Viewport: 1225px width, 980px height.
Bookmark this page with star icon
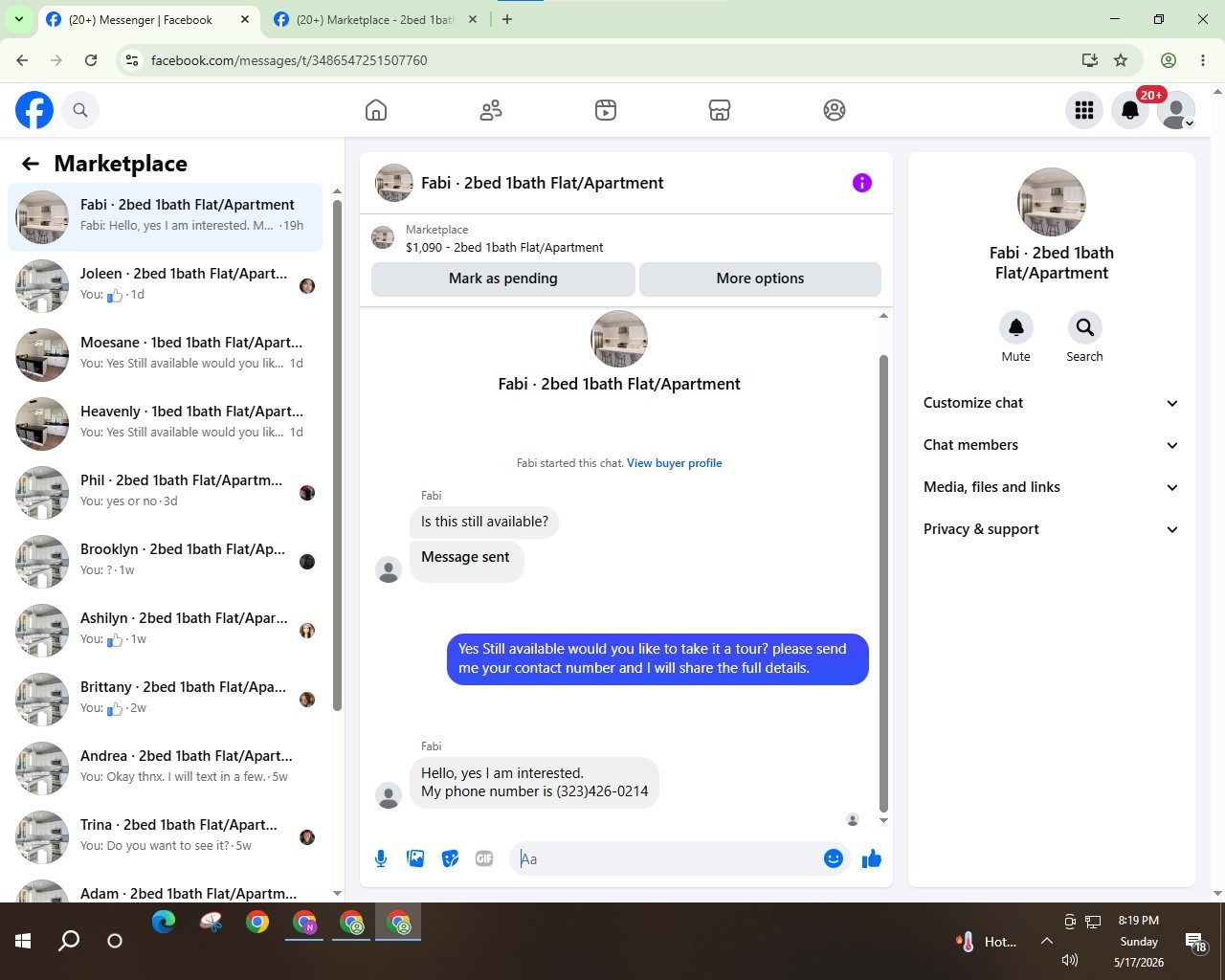click(x=1121, y=60)
